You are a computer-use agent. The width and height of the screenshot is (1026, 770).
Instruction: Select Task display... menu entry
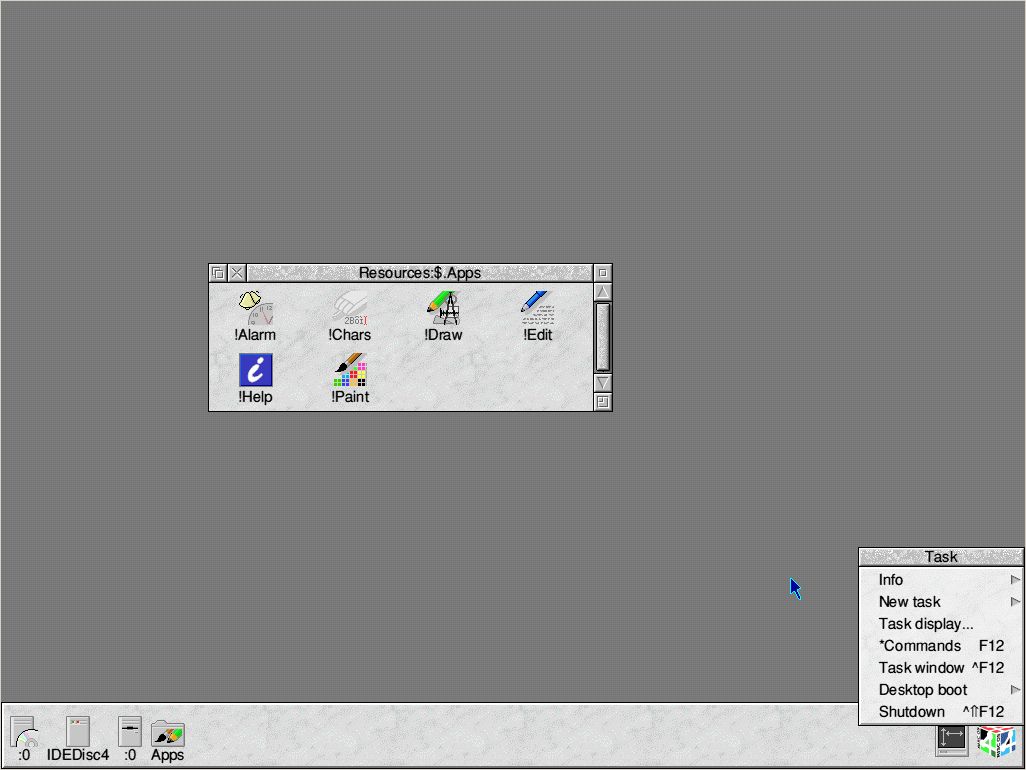tap(941, 624)
